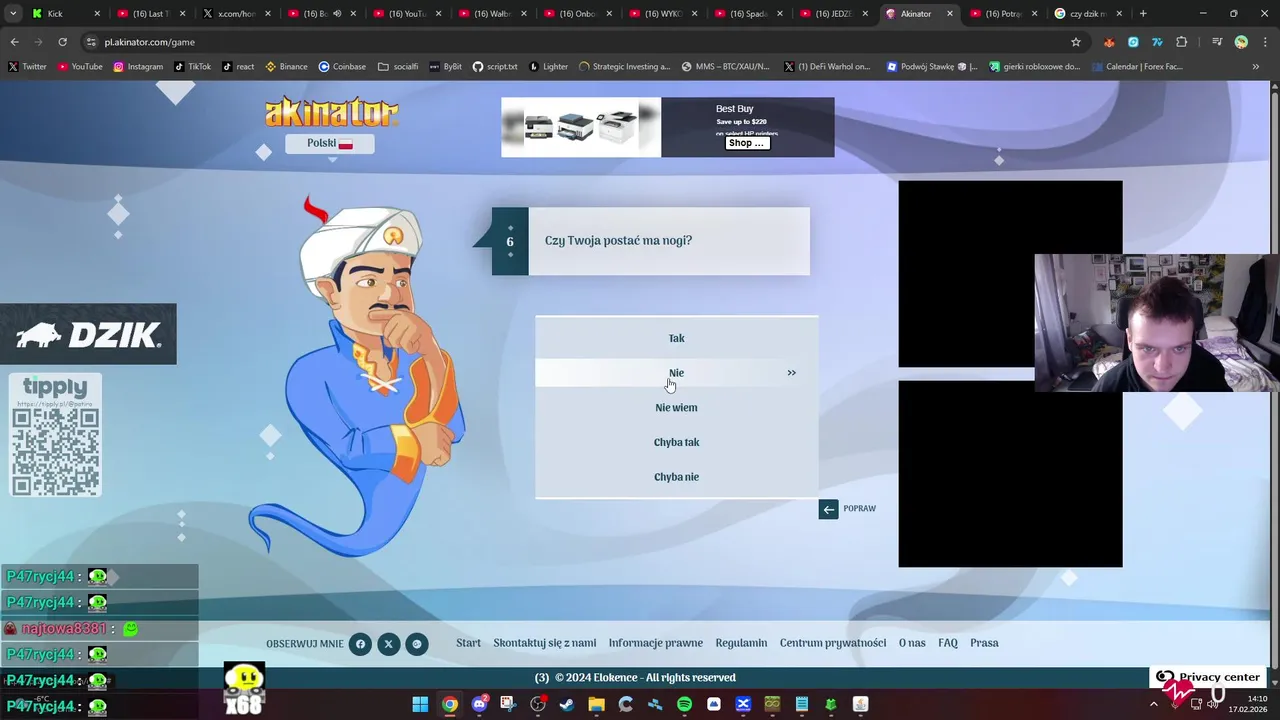Open the YouTube bookmark
The width and height of the screenshot is (1280, 720).
click(x=80, y=67)
